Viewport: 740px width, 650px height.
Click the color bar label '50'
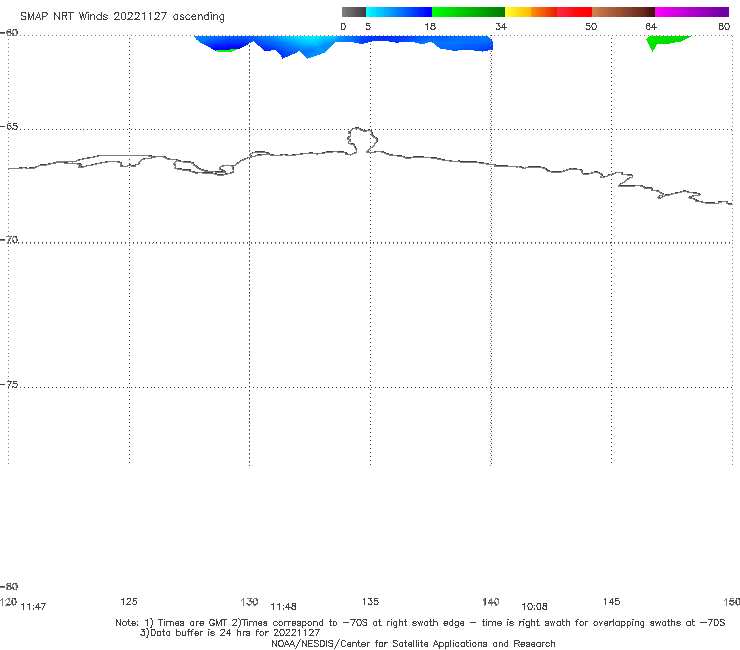coord(591,27)
